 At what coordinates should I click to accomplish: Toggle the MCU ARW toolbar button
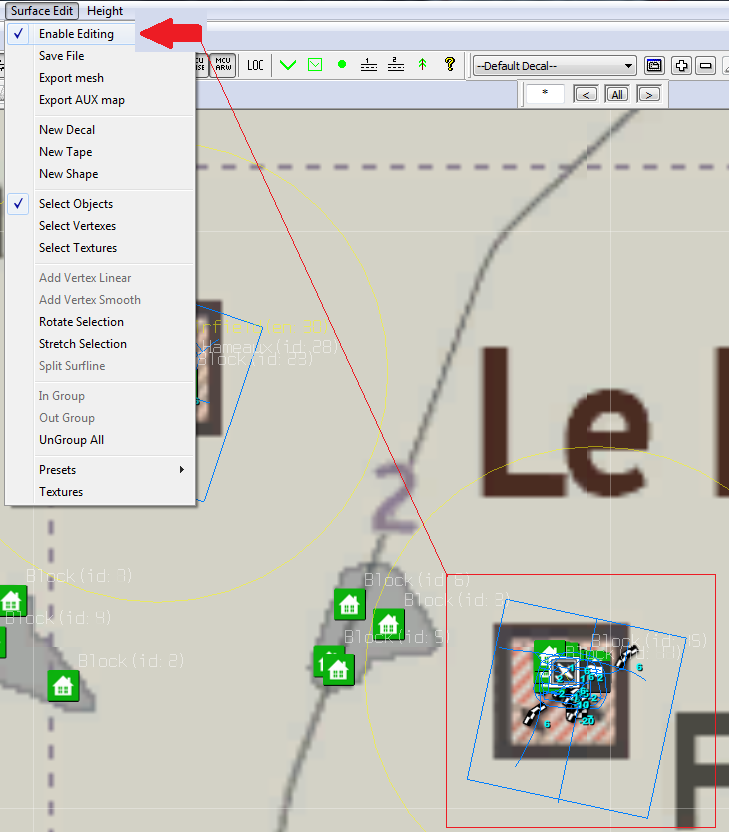click(x=223, y=65)
